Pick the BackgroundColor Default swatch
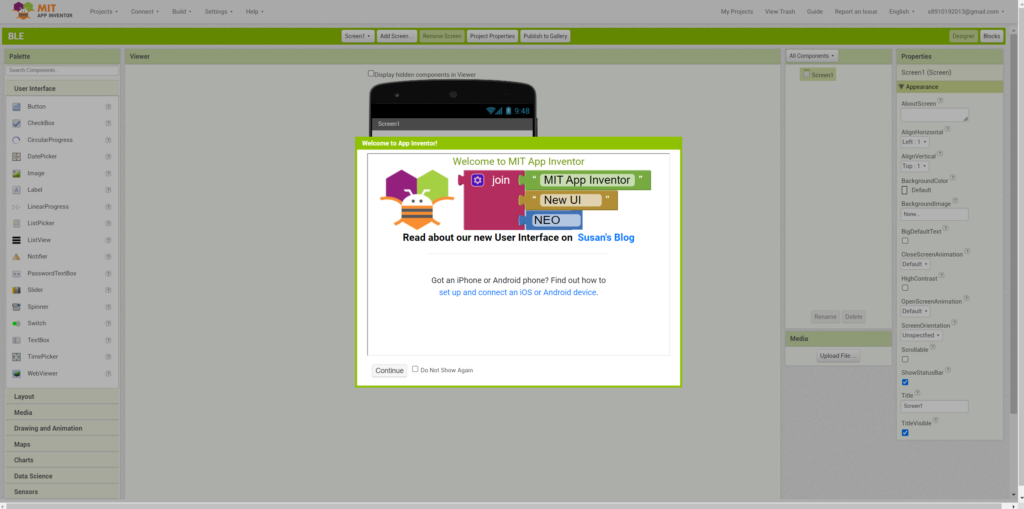The height and width of the screenshot is (509, 1024). click(904, 190)
